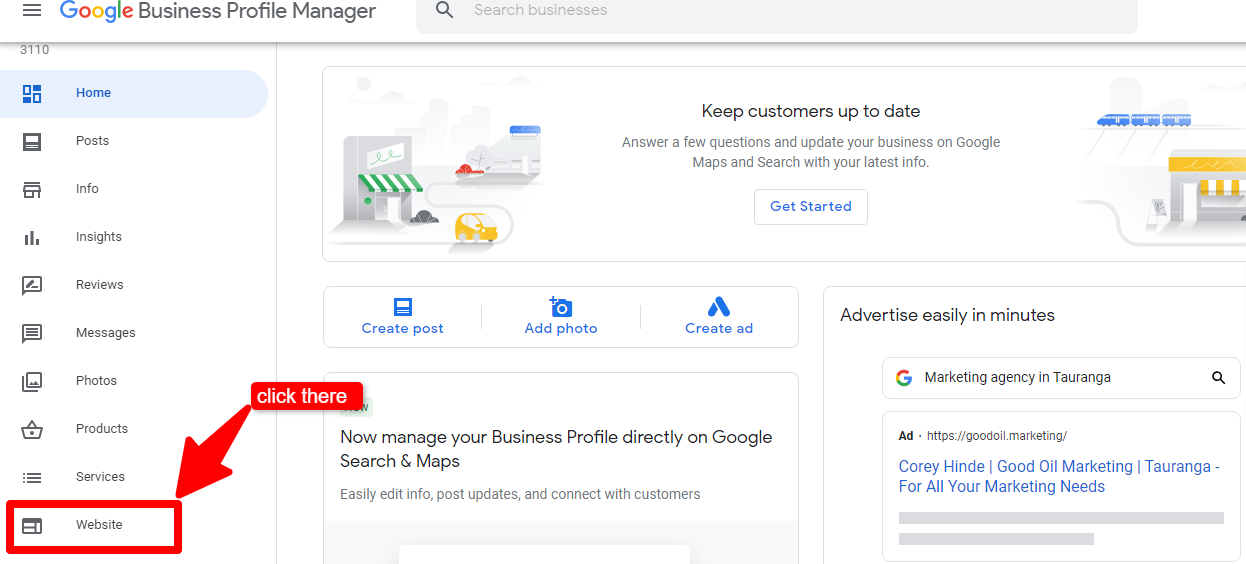Image resolution: width=1246 pixels, height=564 pixels.
Task: Click the Website icon in sidebar
Action: [x=32, y=525]
